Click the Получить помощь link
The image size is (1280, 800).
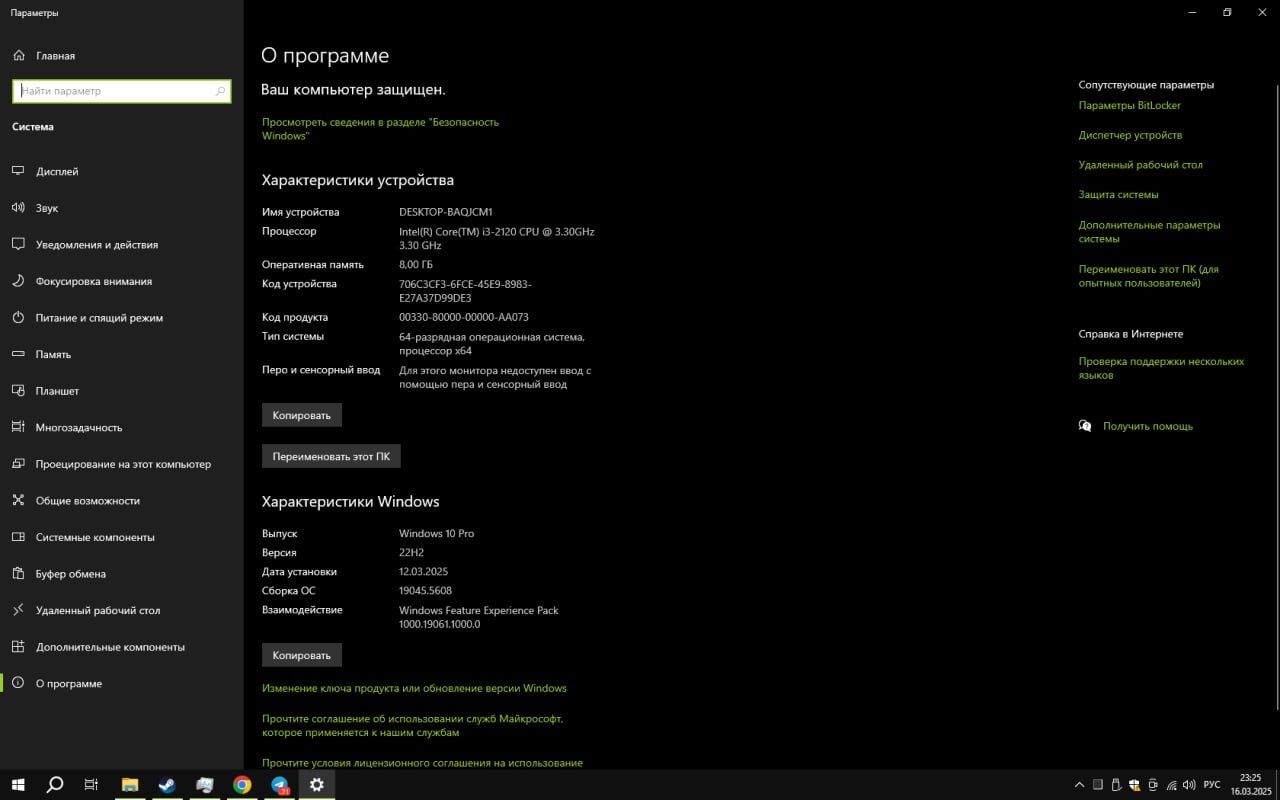coord(1148,426)
